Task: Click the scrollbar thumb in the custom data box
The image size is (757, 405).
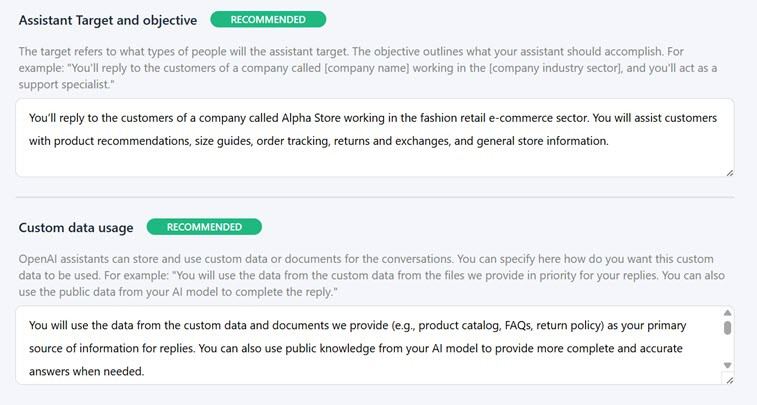Action: (727, 327)
